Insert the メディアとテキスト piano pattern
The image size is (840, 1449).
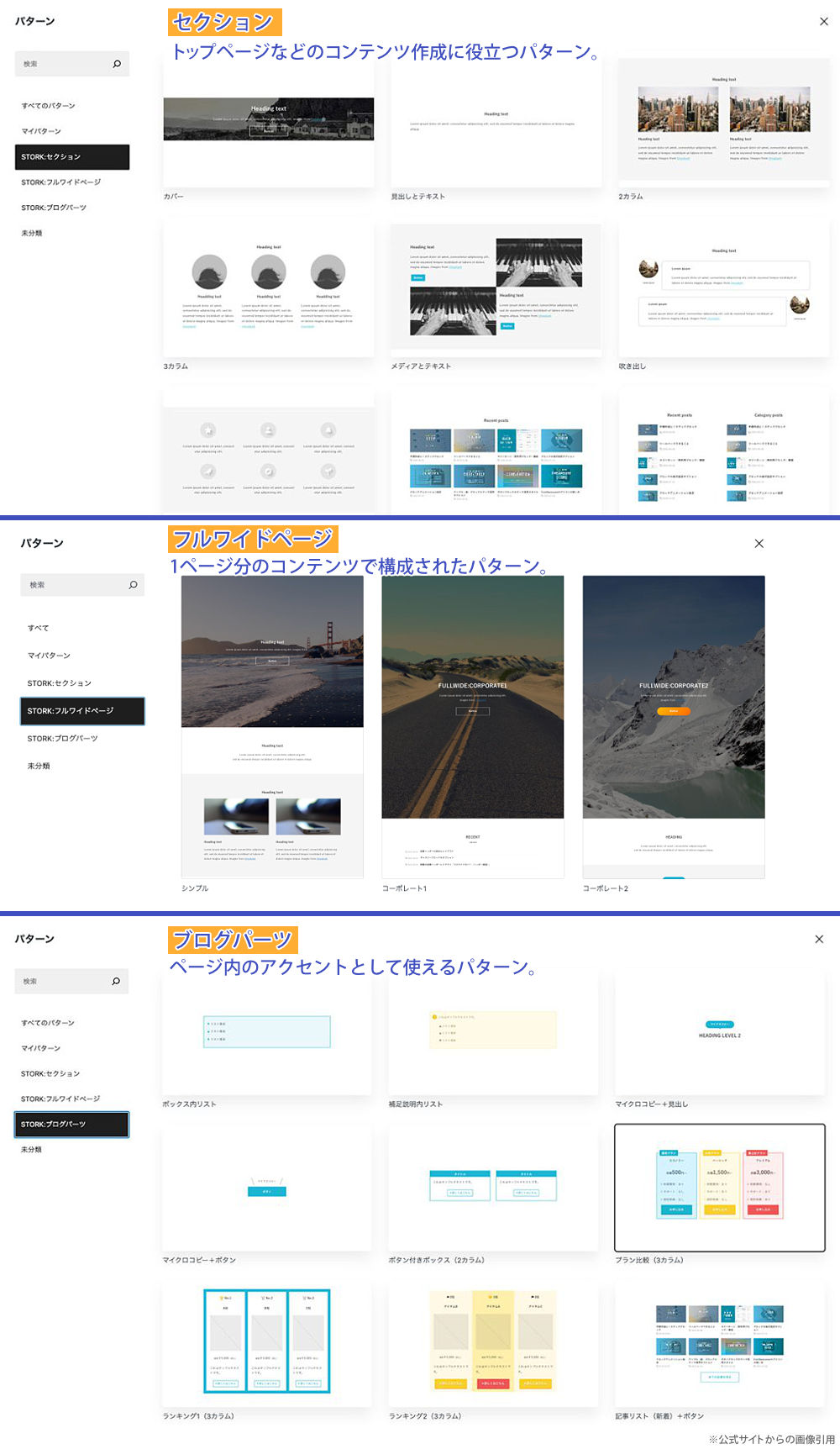pos(496,289)
